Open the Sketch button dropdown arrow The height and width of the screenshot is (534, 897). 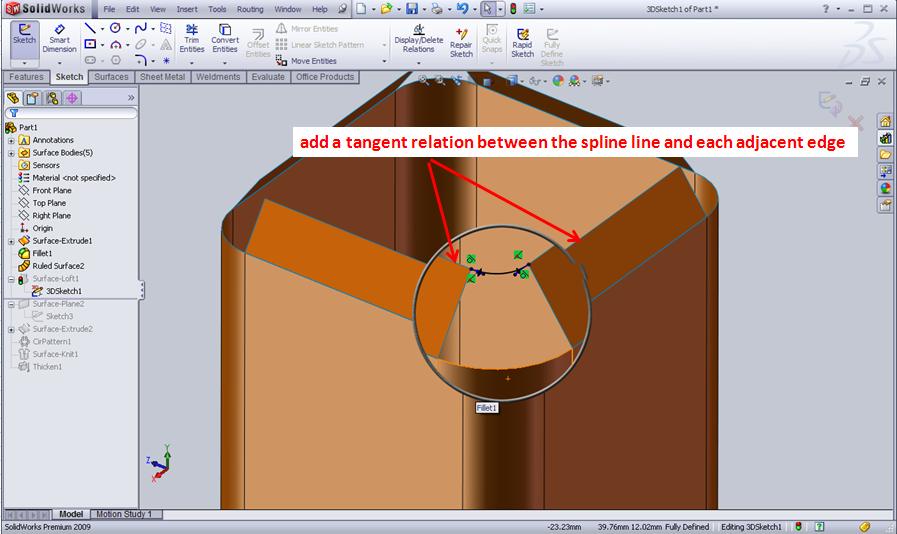coord(24,63)
